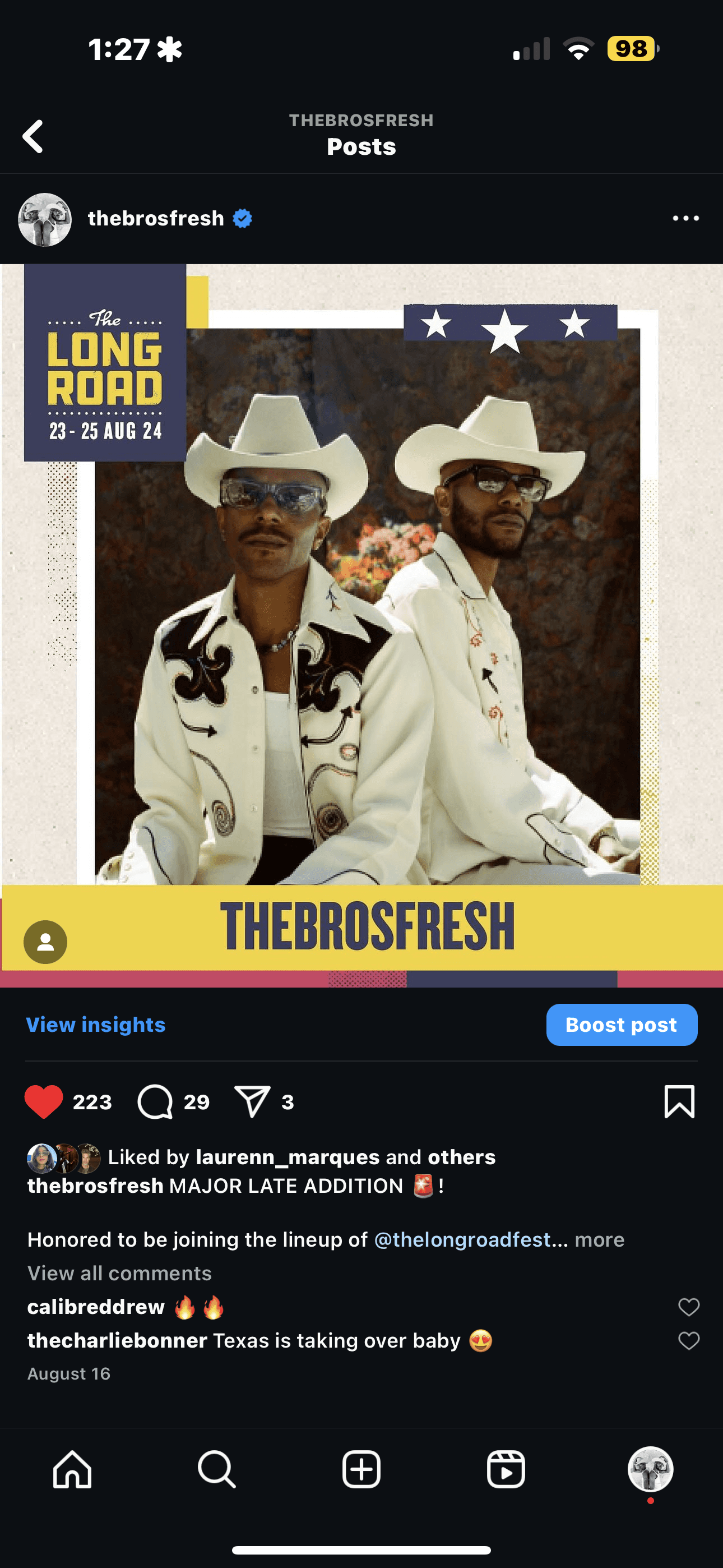The height and width of the screenshot is (1568, 723).
Task: Open the three-dot post options menu
Action: point(685,219)
